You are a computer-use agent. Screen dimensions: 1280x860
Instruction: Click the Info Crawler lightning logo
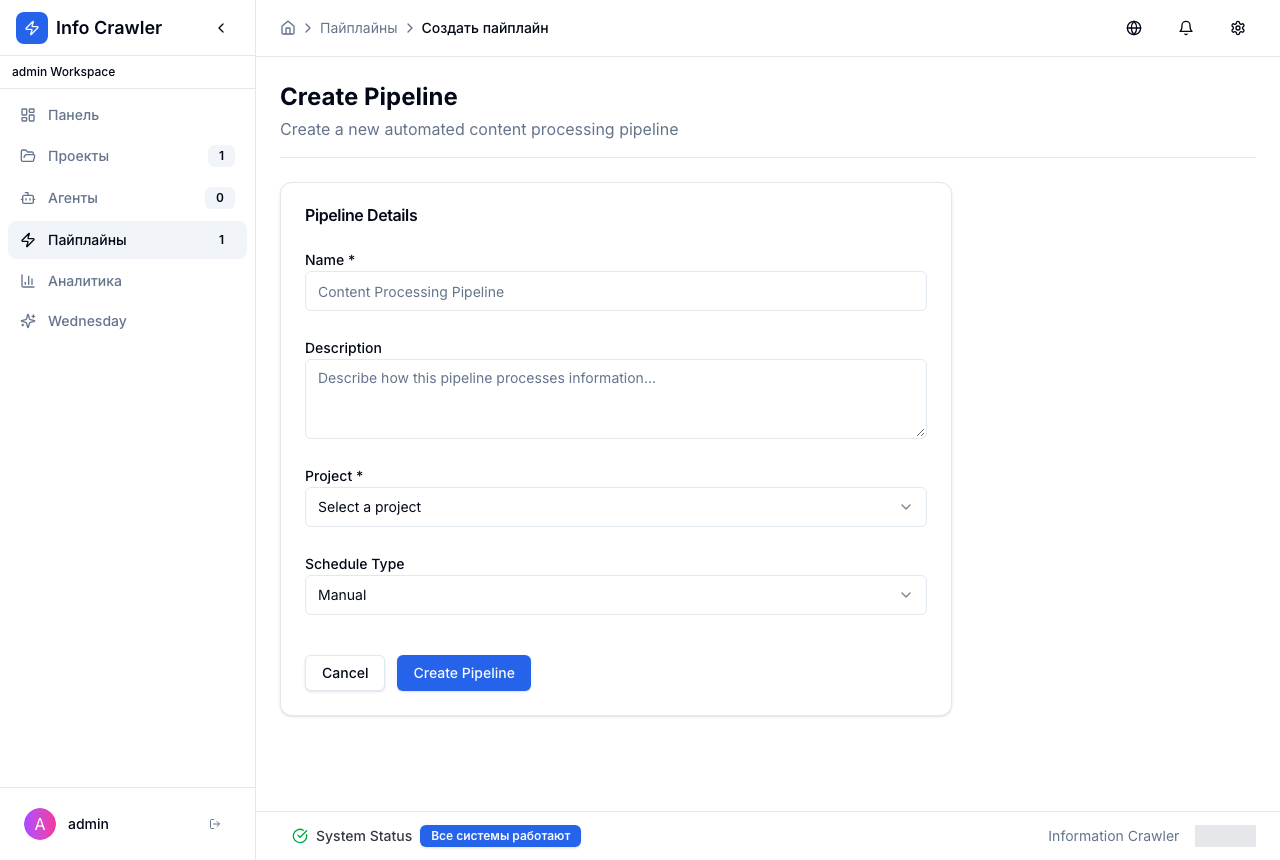coord(32,28)
